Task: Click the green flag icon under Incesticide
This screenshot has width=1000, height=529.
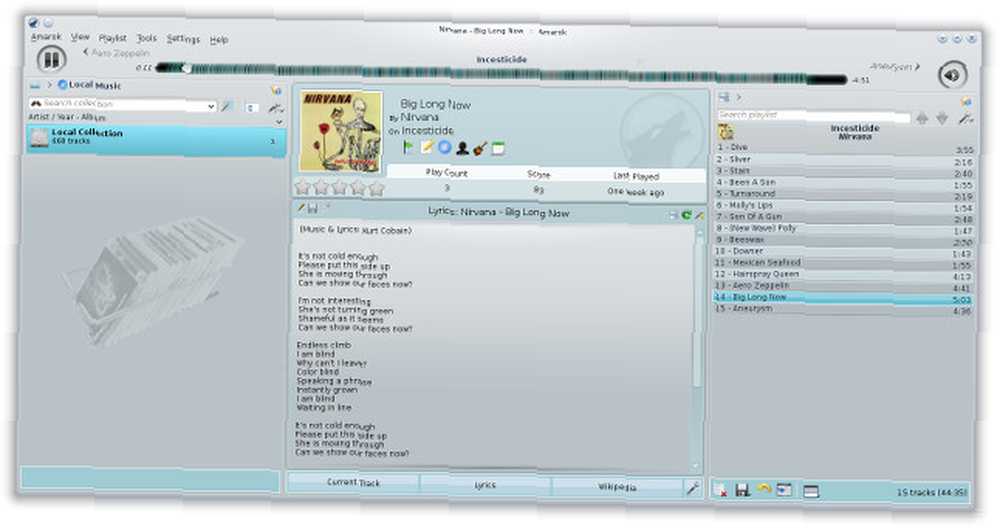Action: [x=408, y=147]
